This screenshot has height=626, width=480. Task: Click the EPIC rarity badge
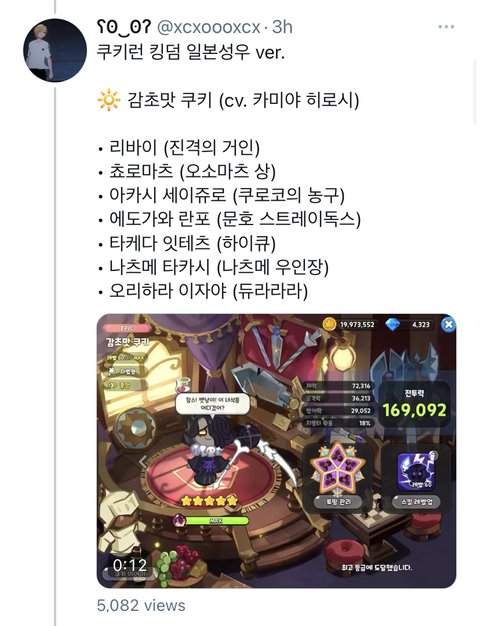pyautogui.click(x=127, y=328)
